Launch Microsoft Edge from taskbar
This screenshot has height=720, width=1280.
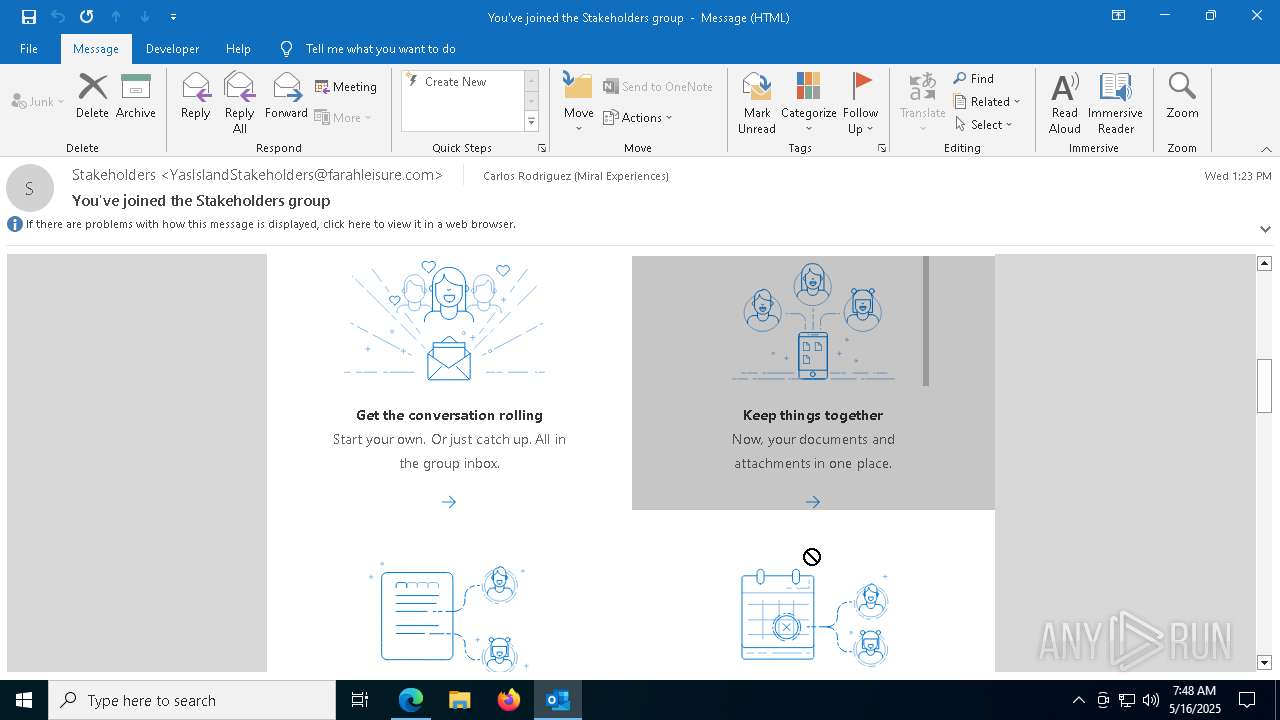(x=411, y=700)
